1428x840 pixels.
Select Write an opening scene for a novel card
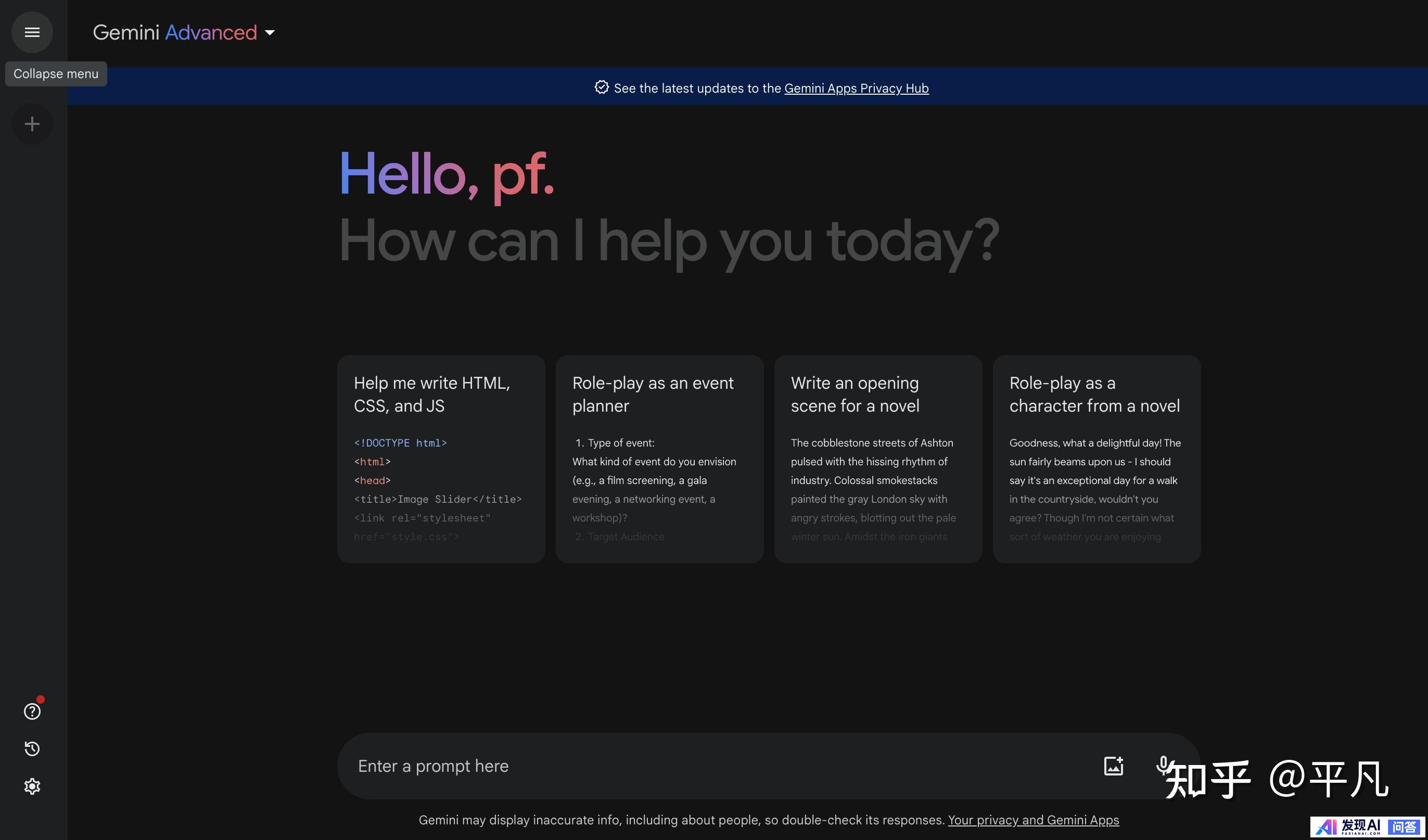tap(878, 459)
